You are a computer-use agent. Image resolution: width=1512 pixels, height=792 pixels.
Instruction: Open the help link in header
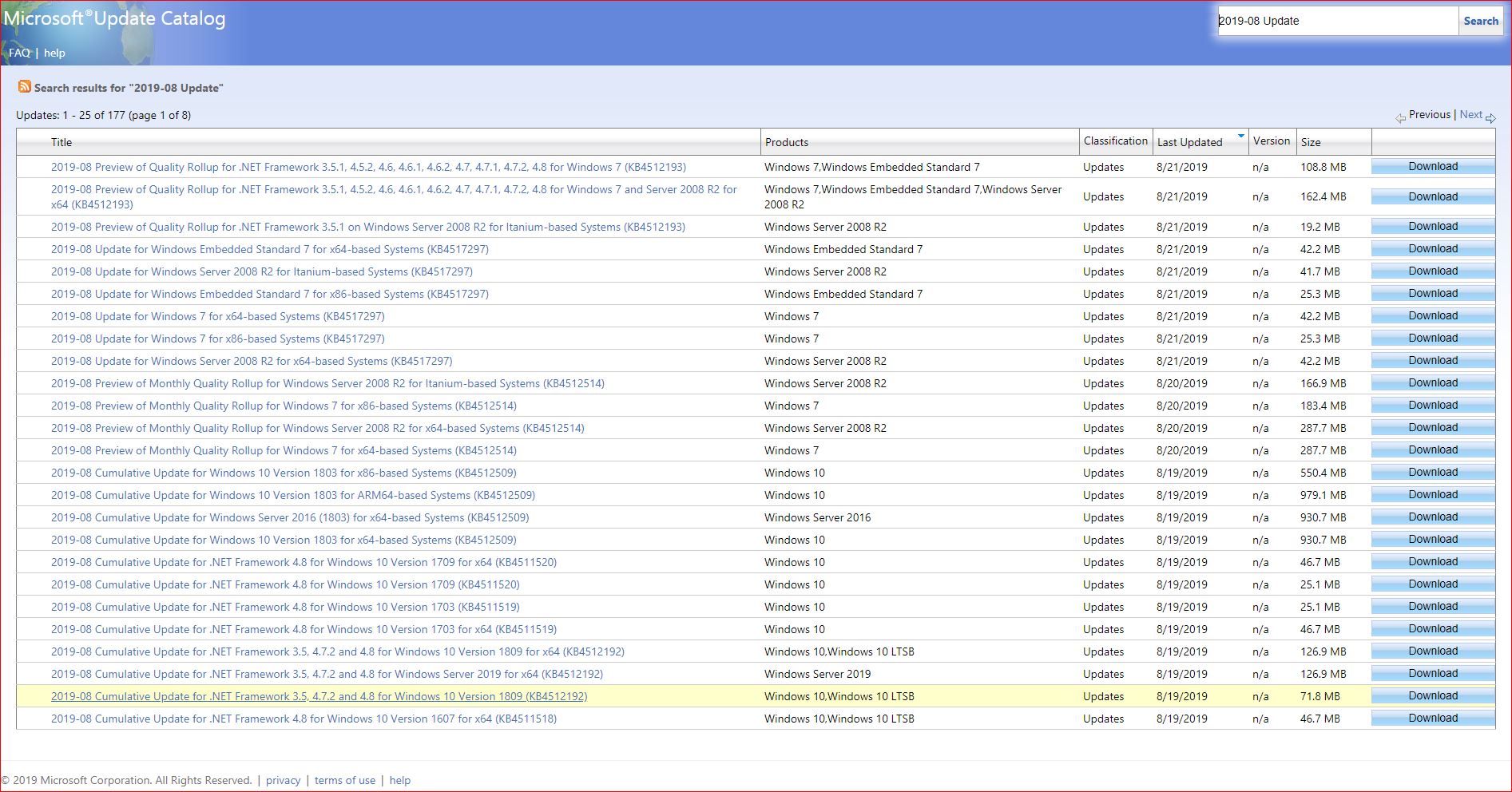(54, 53)
